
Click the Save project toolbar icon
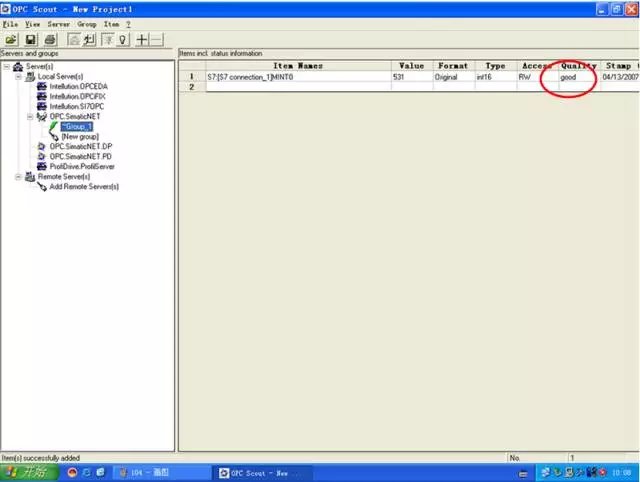pos(29,39)
